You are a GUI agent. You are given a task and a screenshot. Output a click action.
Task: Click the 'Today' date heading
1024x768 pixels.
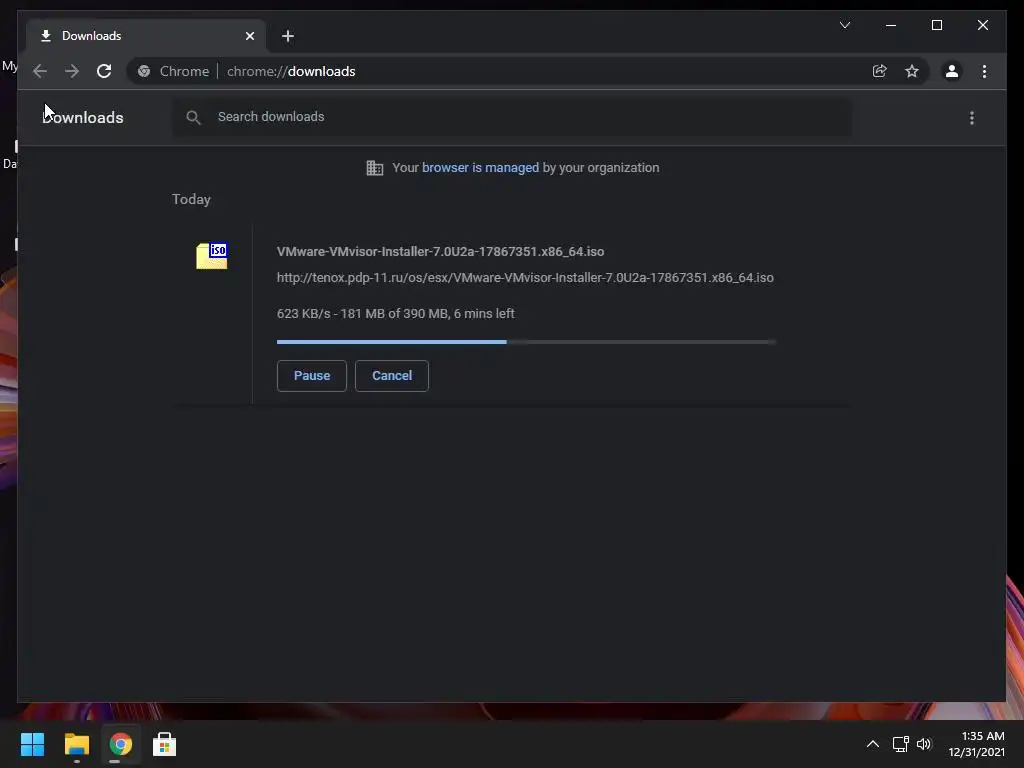click(x=191, y=199)
